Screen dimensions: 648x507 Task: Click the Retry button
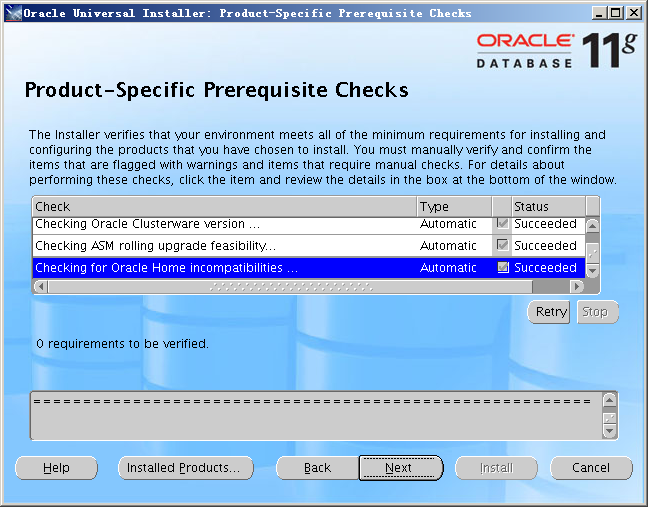coord(551,312)
